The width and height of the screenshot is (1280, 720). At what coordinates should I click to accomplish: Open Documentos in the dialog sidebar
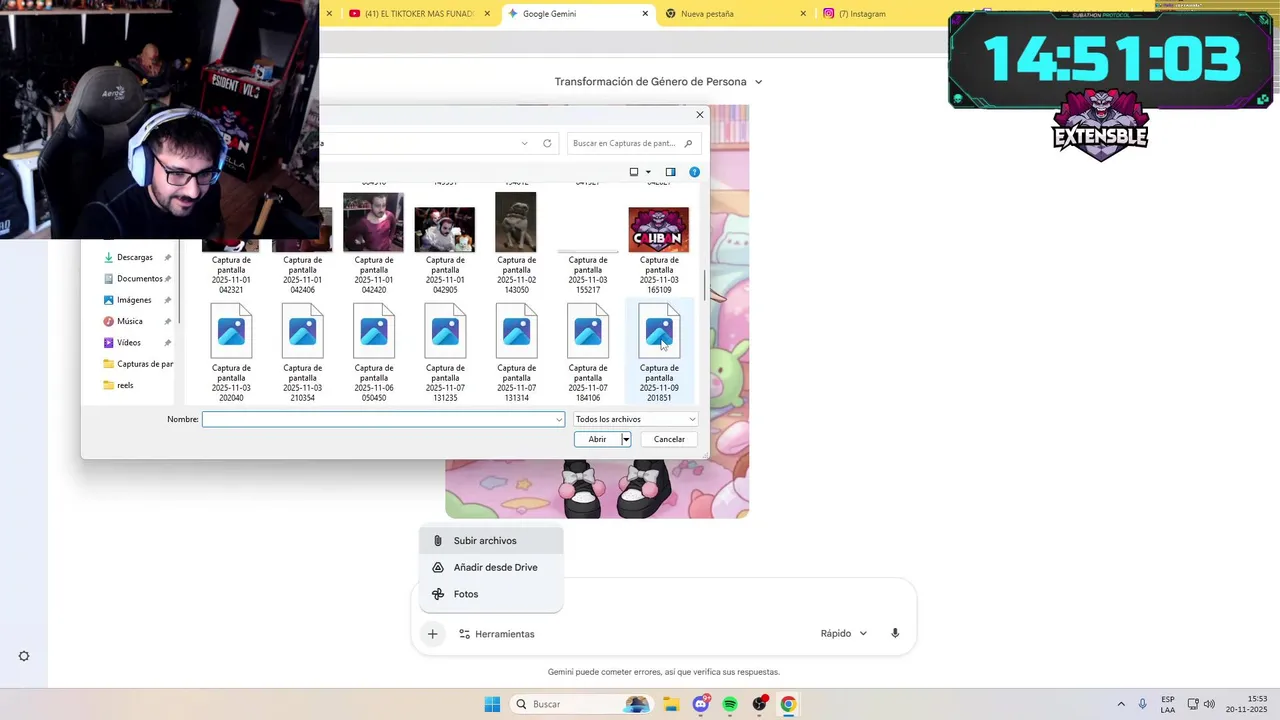139,279
